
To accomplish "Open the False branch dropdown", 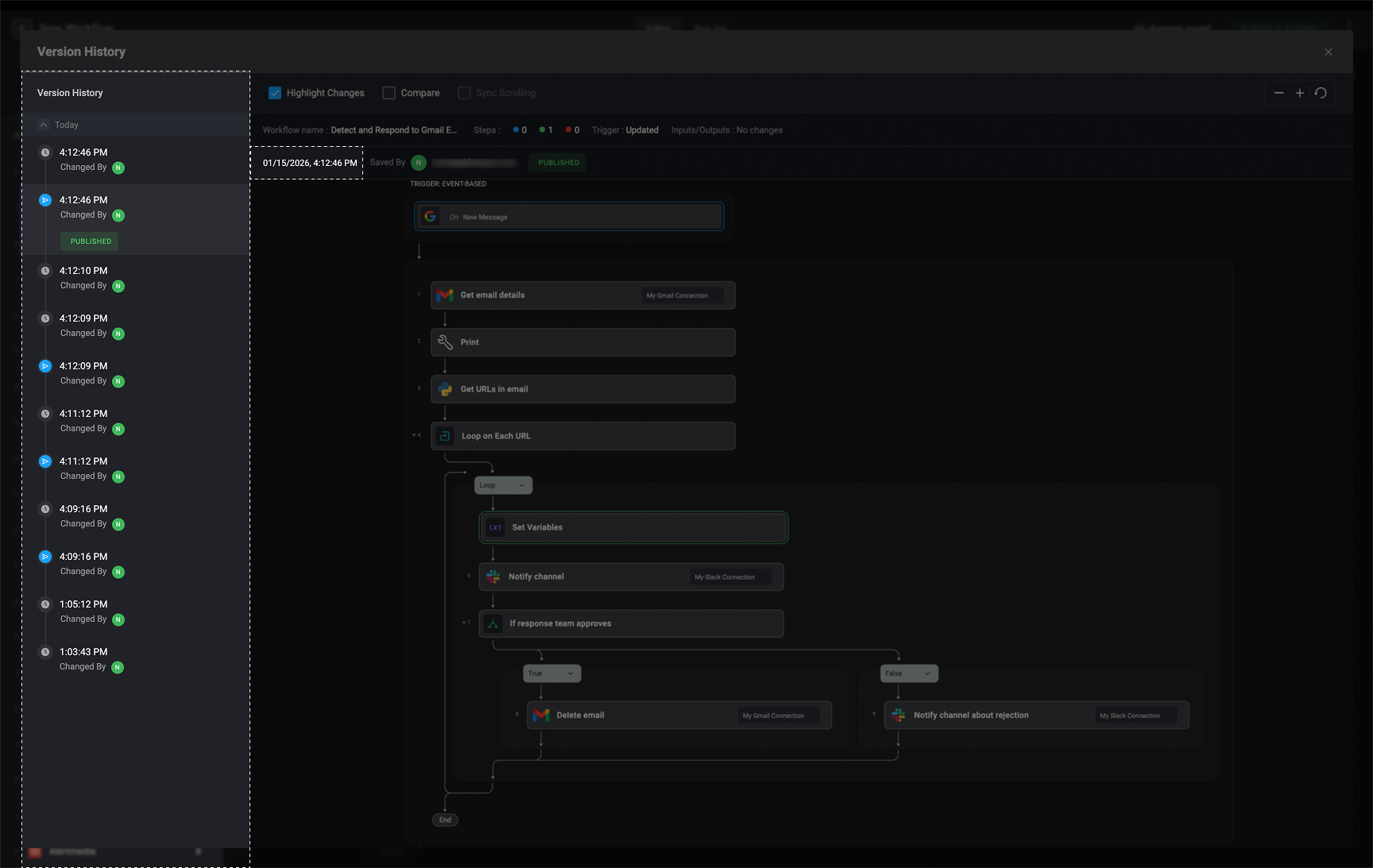I will [x=909, y=673].
